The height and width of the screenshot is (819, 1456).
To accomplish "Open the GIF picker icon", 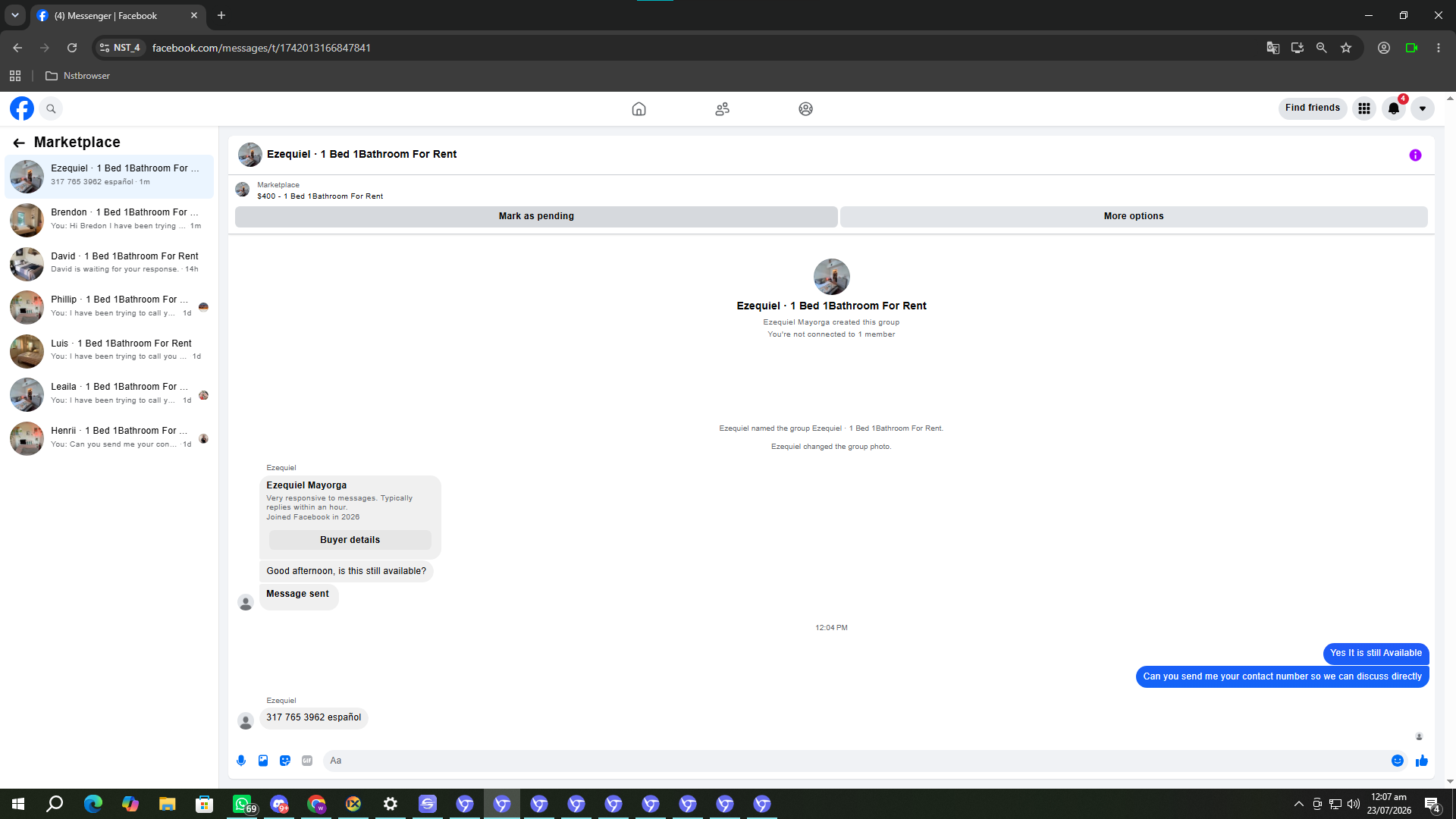I will coord(307,761).
